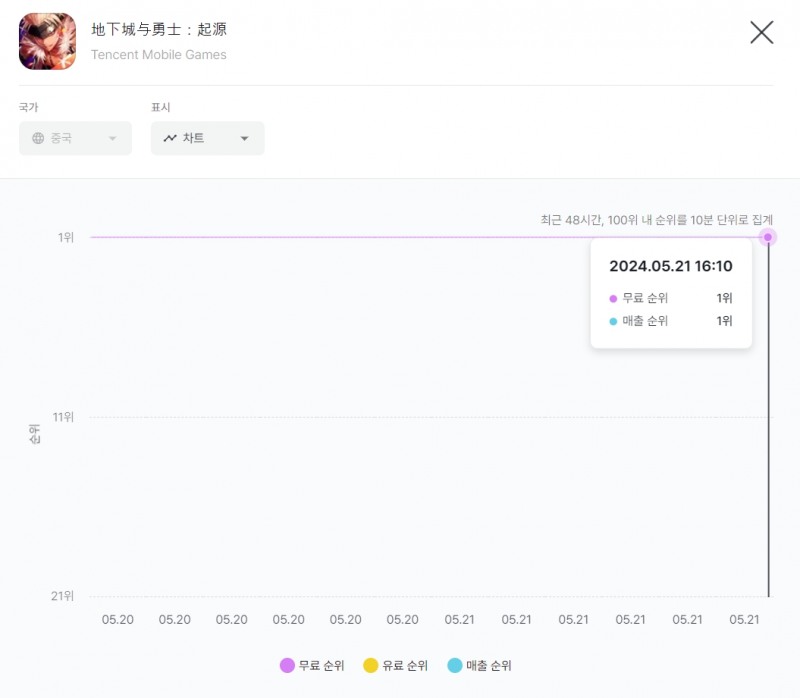The height and width of the screenshot is (698, 800).
Task: Click the purple dot beside 무료 순위 in tooltip
Action: coord(614,298)
